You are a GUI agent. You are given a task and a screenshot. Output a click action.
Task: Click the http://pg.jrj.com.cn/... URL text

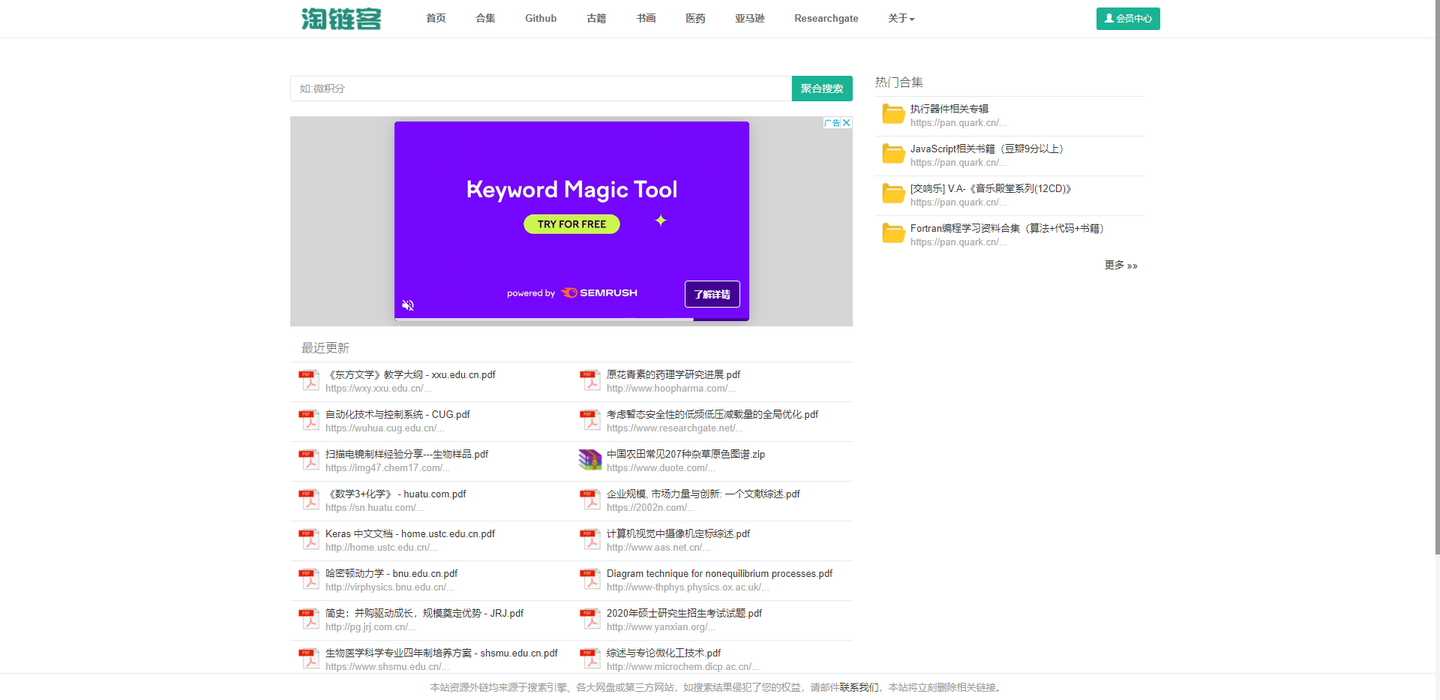(370, 627)
